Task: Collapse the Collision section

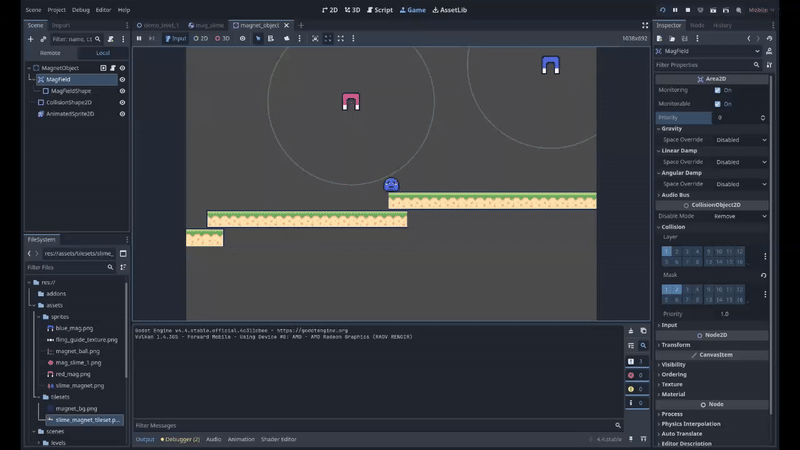Action: click(x=673, y=227)
